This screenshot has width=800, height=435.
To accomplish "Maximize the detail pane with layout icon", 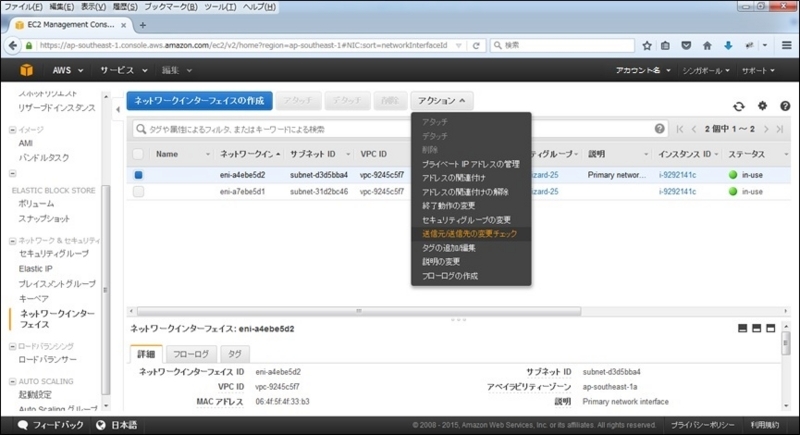I will point(770,328).
